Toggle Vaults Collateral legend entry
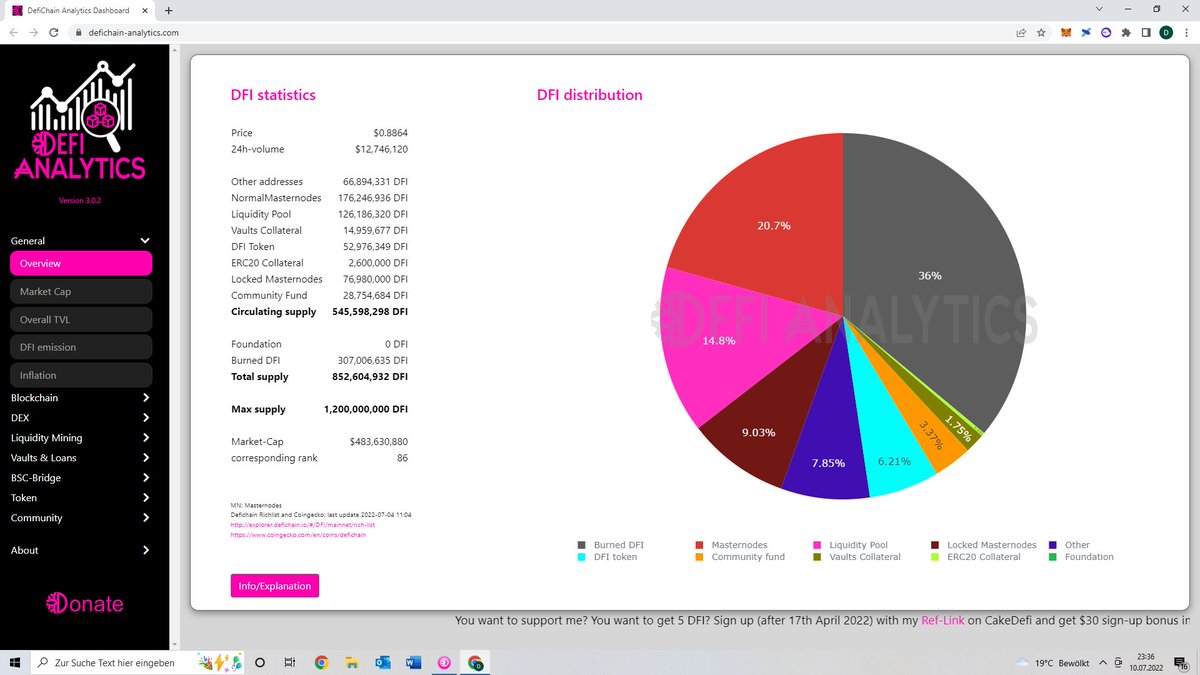The image size is (1200, 675). [857, 557]
